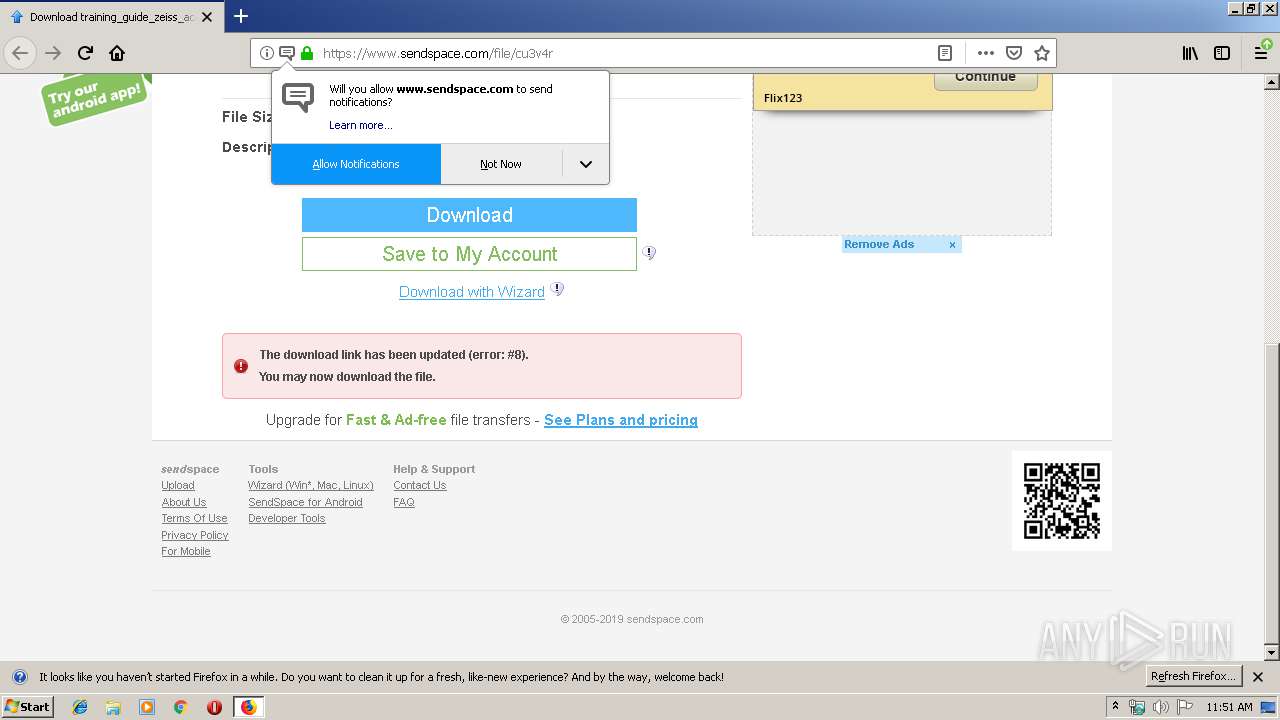Screen dimensions: 1280x720
Task: Show site information icon in address bar
Action: click(266, 53)
